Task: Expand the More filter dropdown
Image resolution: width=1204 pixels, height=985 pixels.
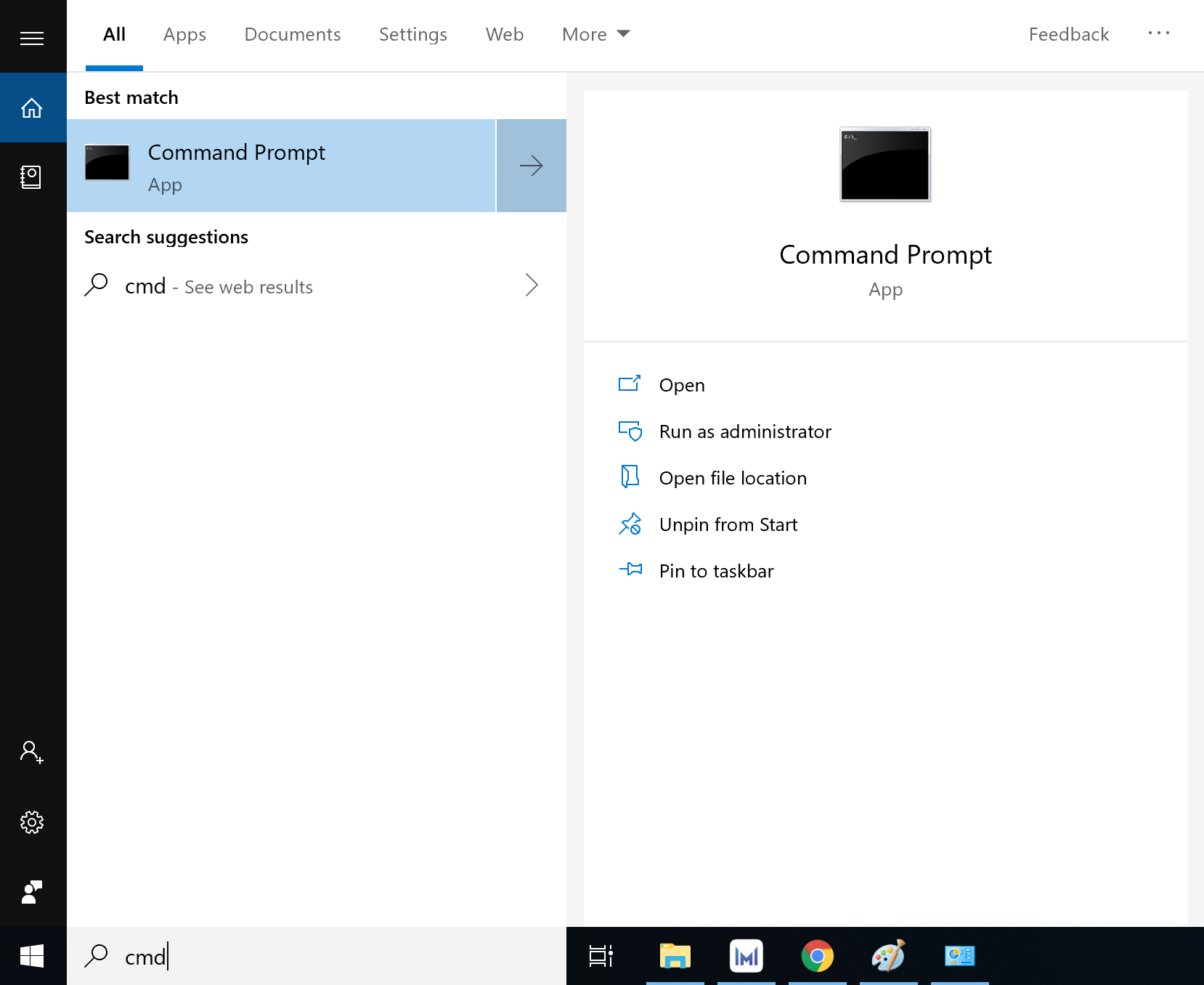Action: pos(595,34)
